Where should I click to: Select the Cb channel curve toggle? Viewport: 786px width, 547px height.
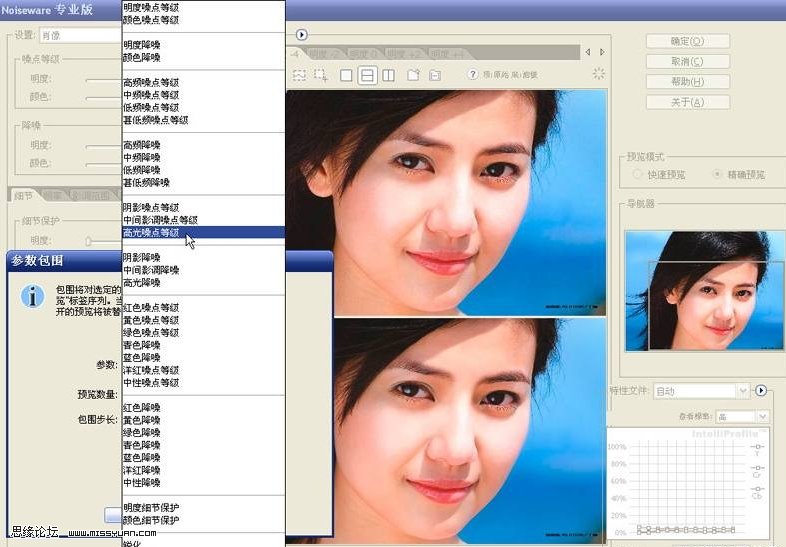click(757, 489)
